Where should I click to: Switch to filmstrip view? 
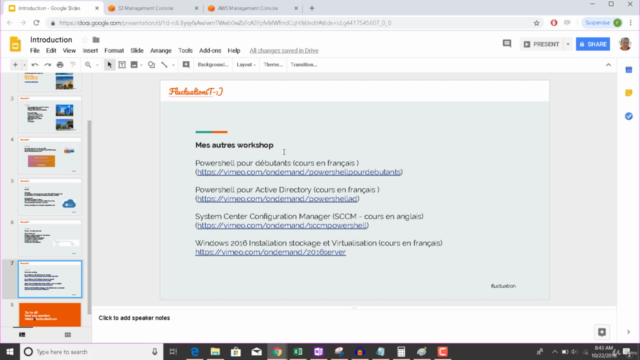pyautogui.click(x=22, y=335)
